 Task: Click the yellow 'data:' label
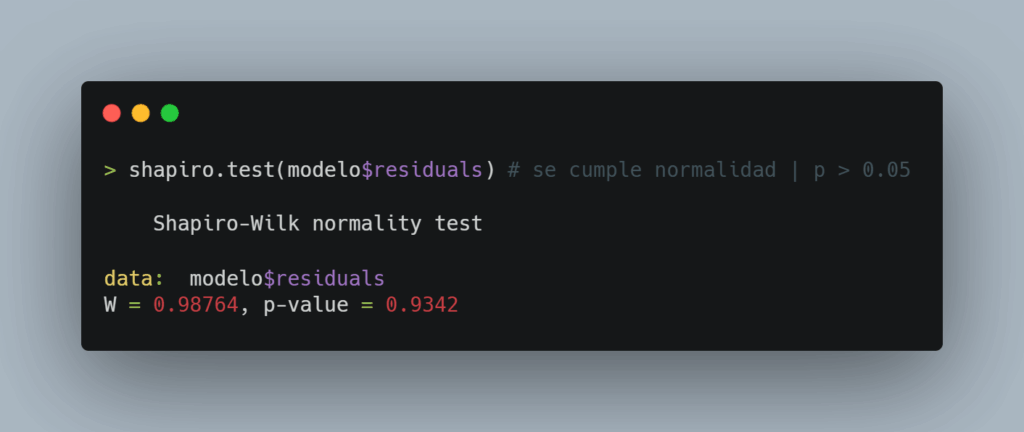(135, 279)
